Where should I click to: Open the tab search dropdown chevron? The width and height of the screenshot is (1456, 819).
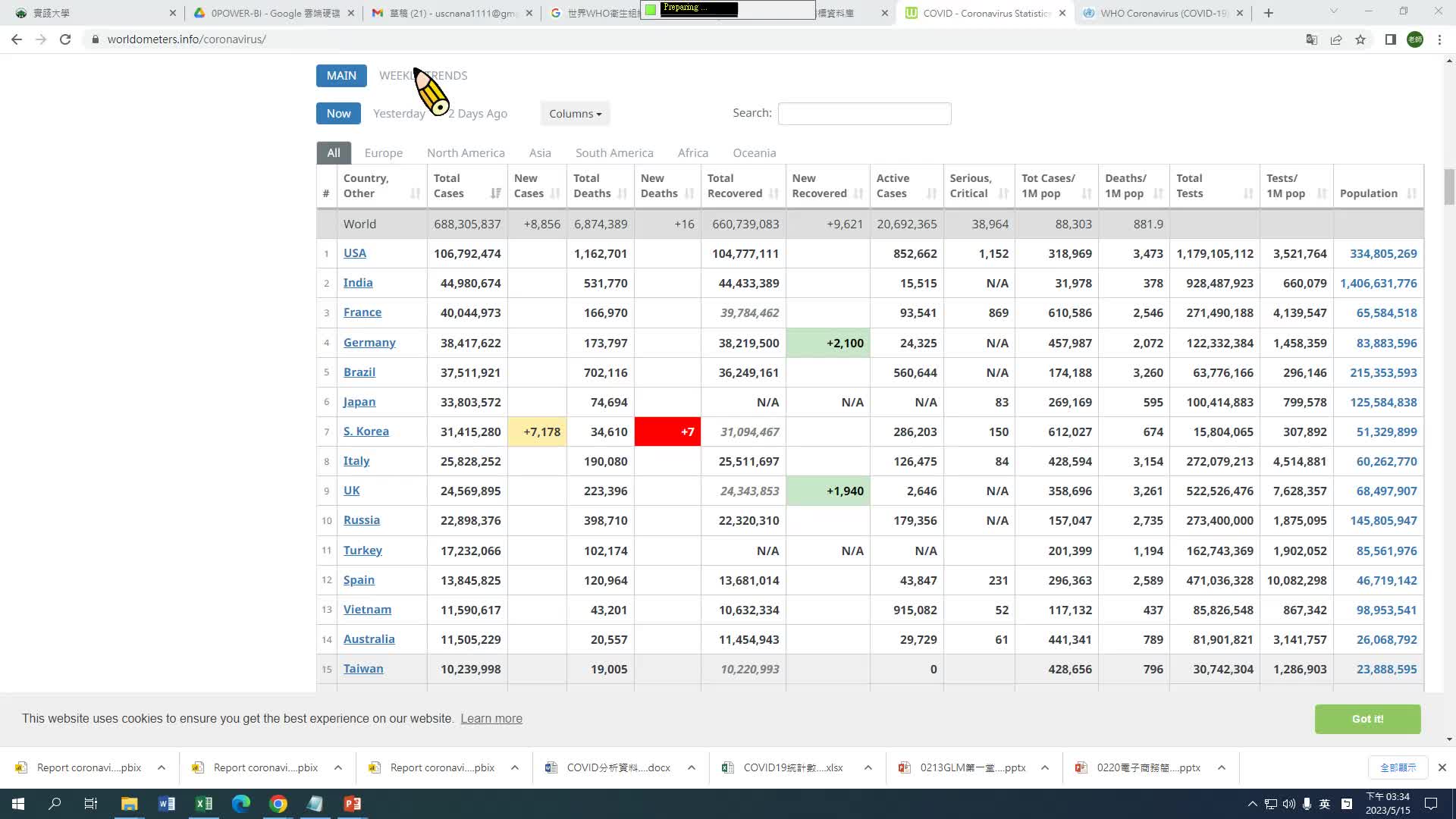click(1334, 11)
